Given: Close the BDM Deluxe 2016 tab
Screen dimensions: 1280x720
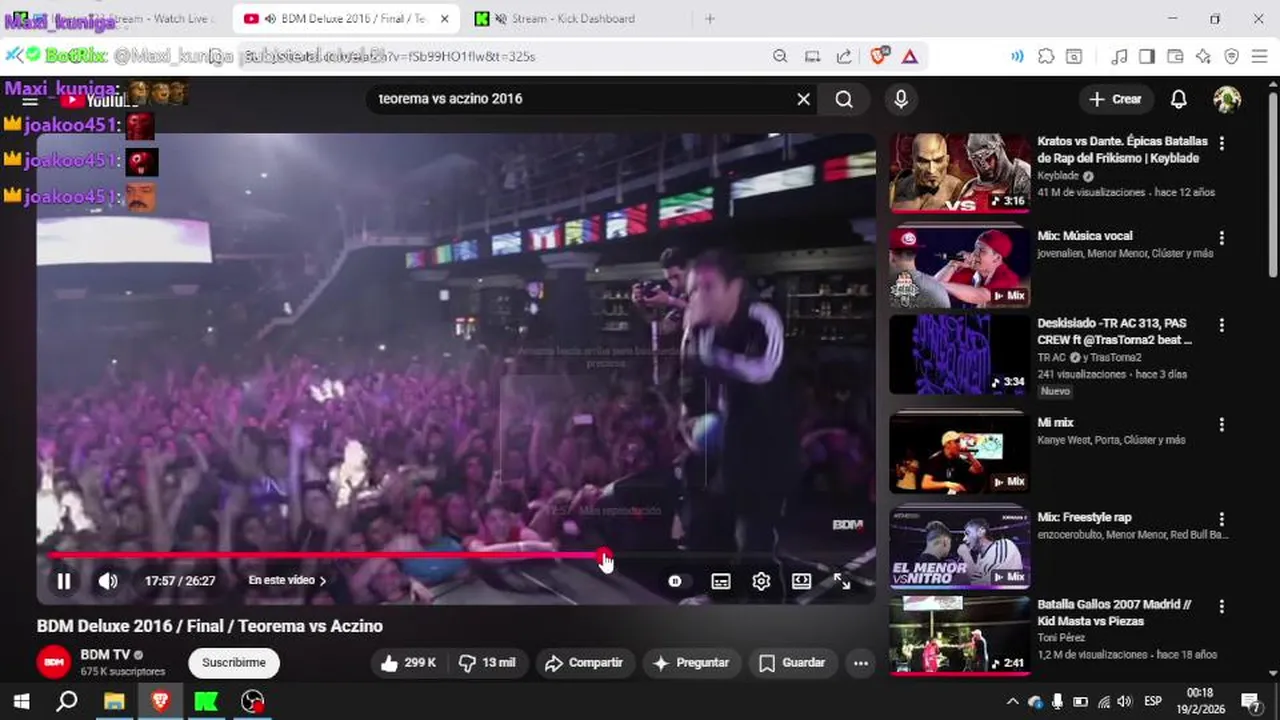Looking at the screenshot, I should (445, 18).
